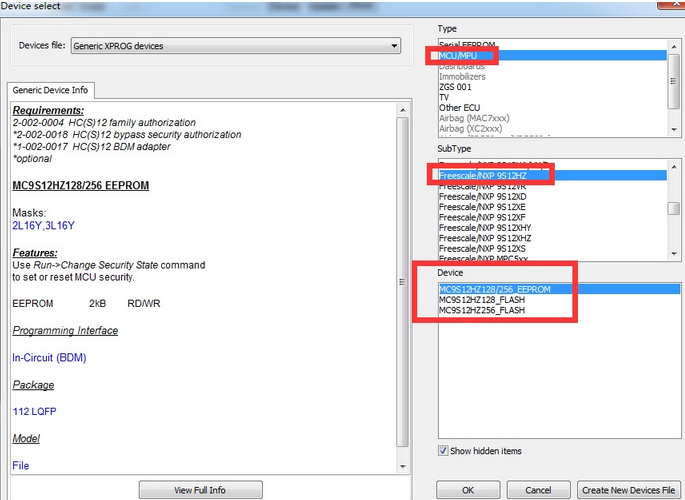
Task: Select Freescale/NXP 9S12XS subtype
Action: 553,249
